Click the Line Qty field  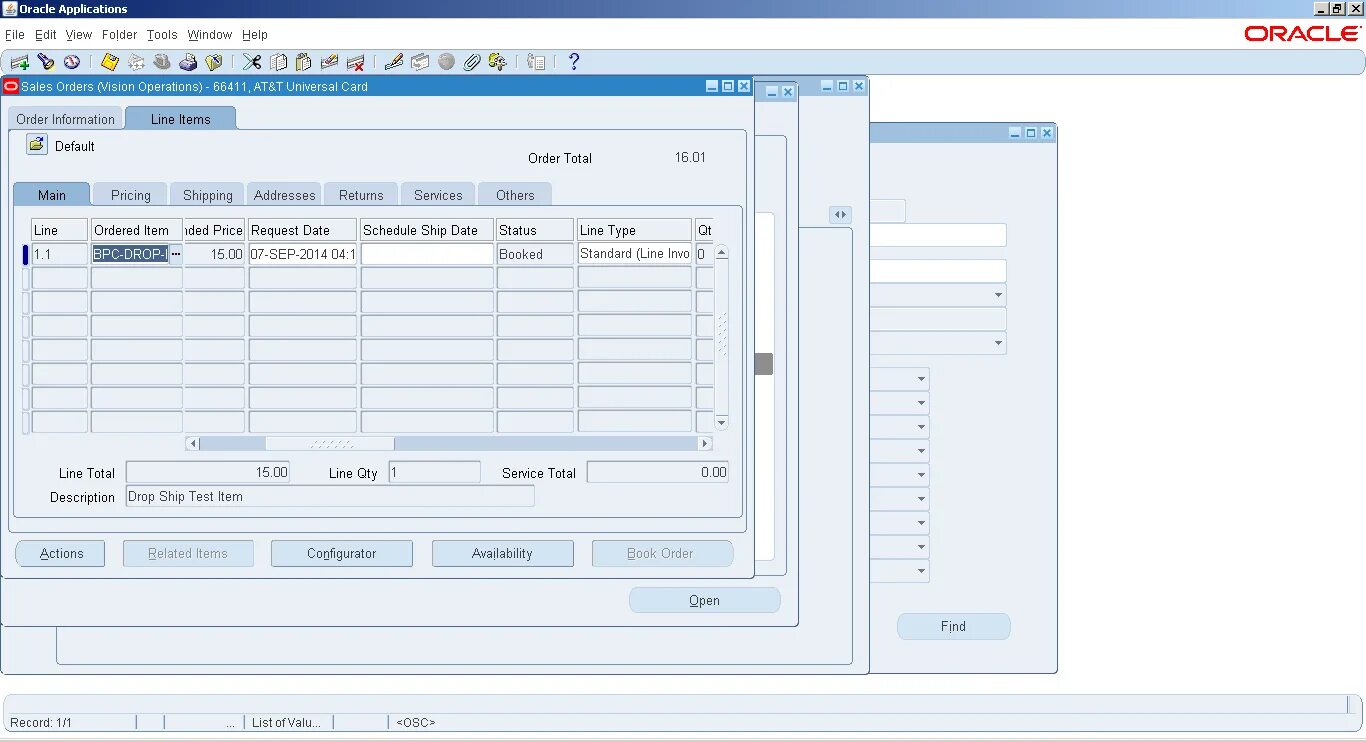pos(434,472)
